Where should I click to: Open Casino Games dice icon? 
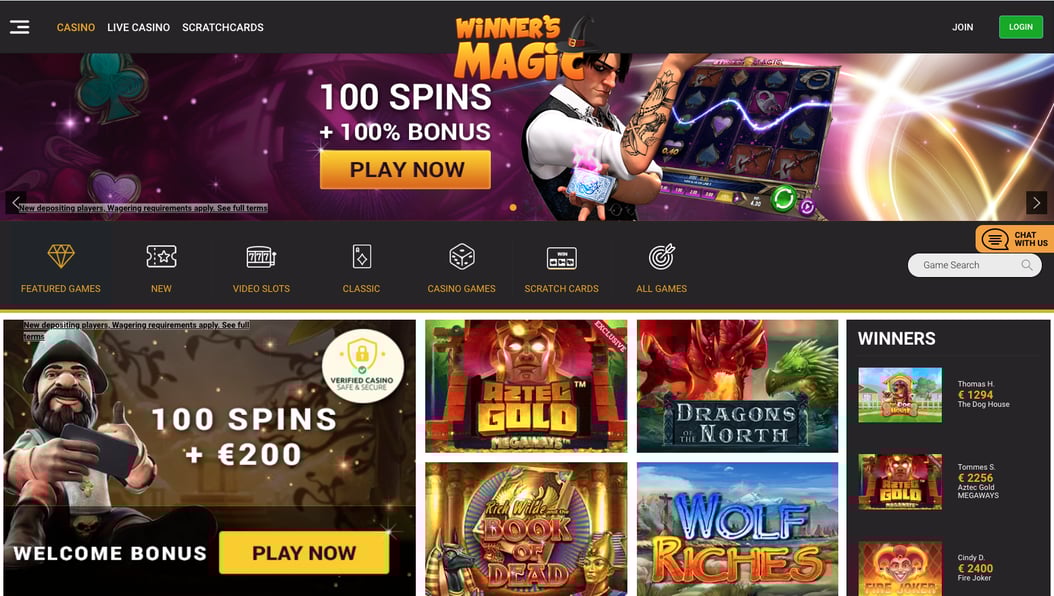(x=462, y=257)
